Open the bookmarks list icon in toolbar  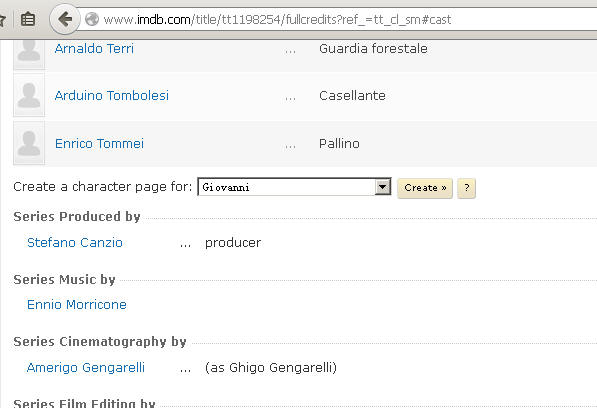(28, 19)
